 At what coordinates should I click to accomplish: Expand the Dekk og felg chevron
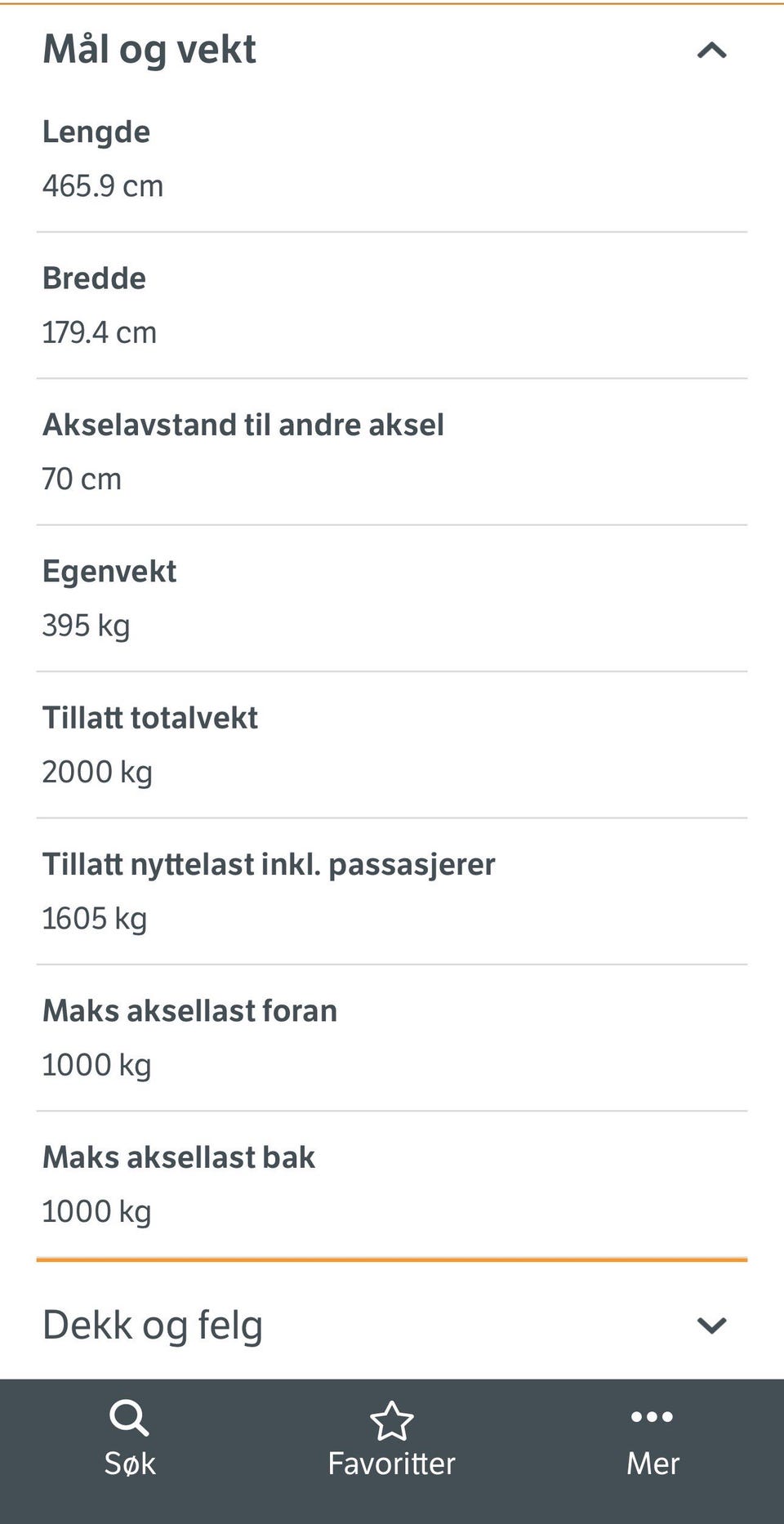coord(711,1325)
